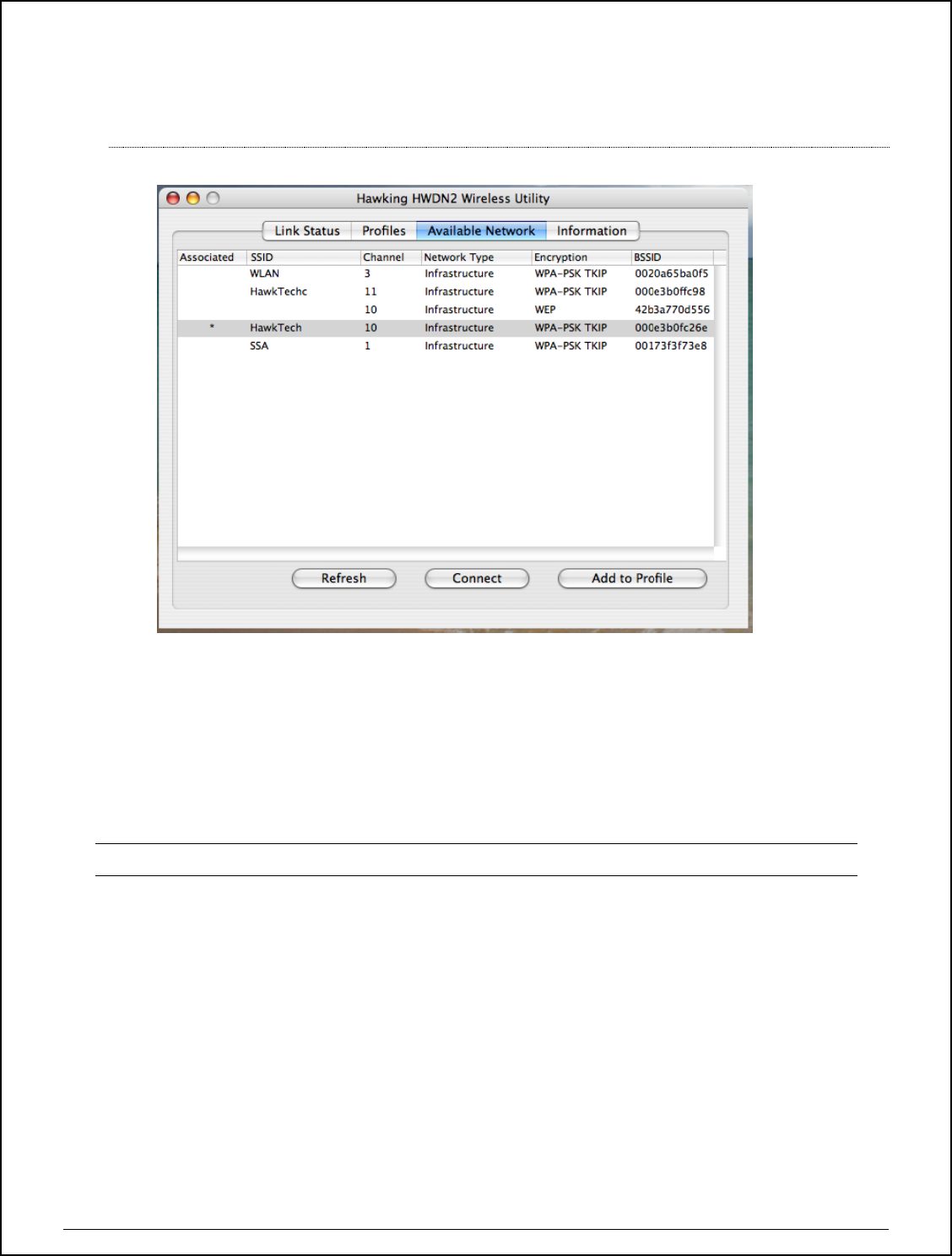
Task: Minimize window with yellow button
Action: 192,198
